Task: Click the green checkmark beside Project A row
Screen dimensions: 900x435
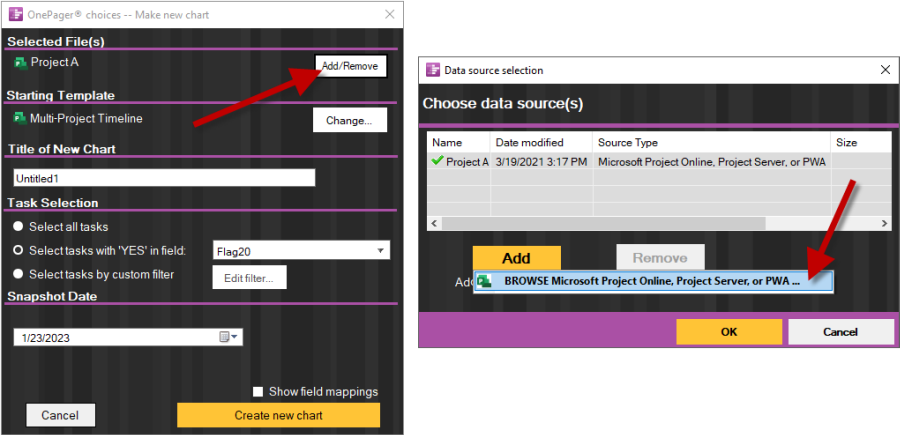Action: coord(438,162)
